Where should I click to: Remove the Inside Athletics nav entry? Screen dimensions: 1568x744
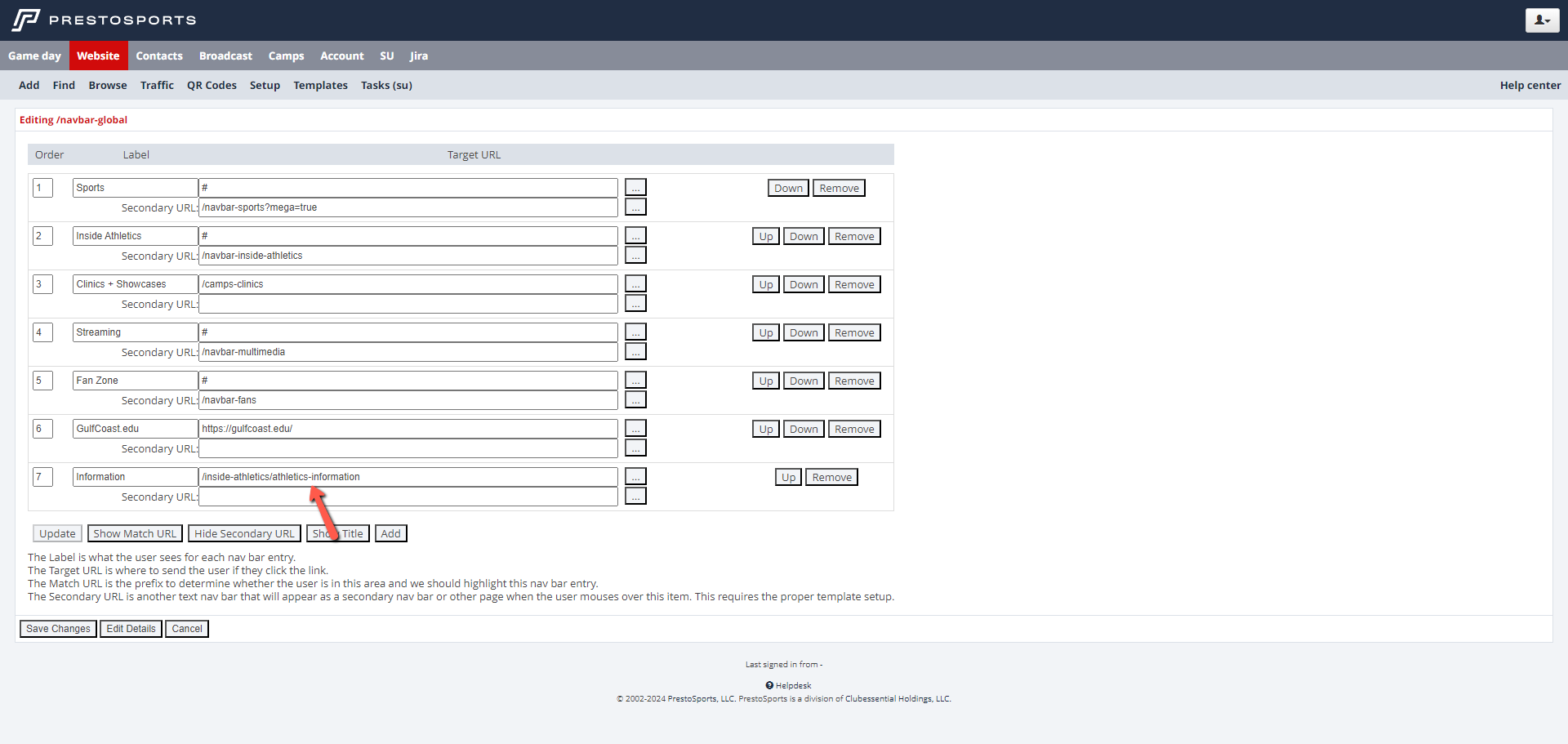[x=854, y=237]
